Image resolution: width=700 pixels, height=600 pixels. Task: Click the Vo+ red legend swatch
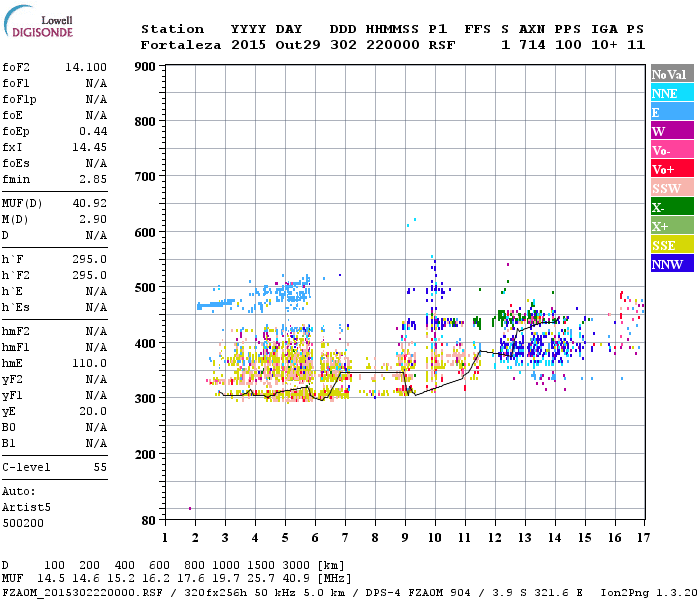pyautogui.click(x=672, y=169)
